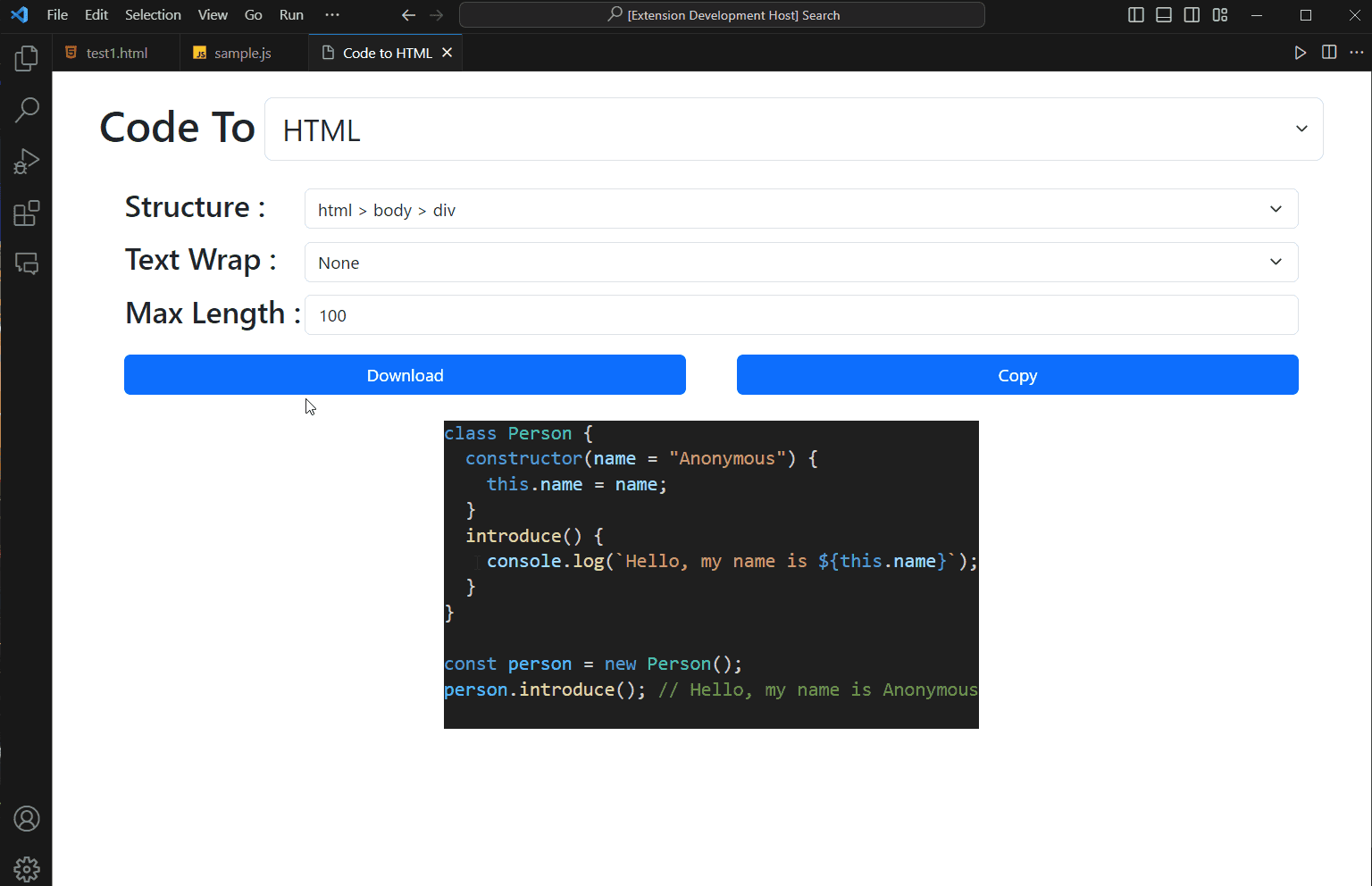Open the menu bar overflow ellipsis
This screenshot has width=1372, height=886.
(332, 15)
